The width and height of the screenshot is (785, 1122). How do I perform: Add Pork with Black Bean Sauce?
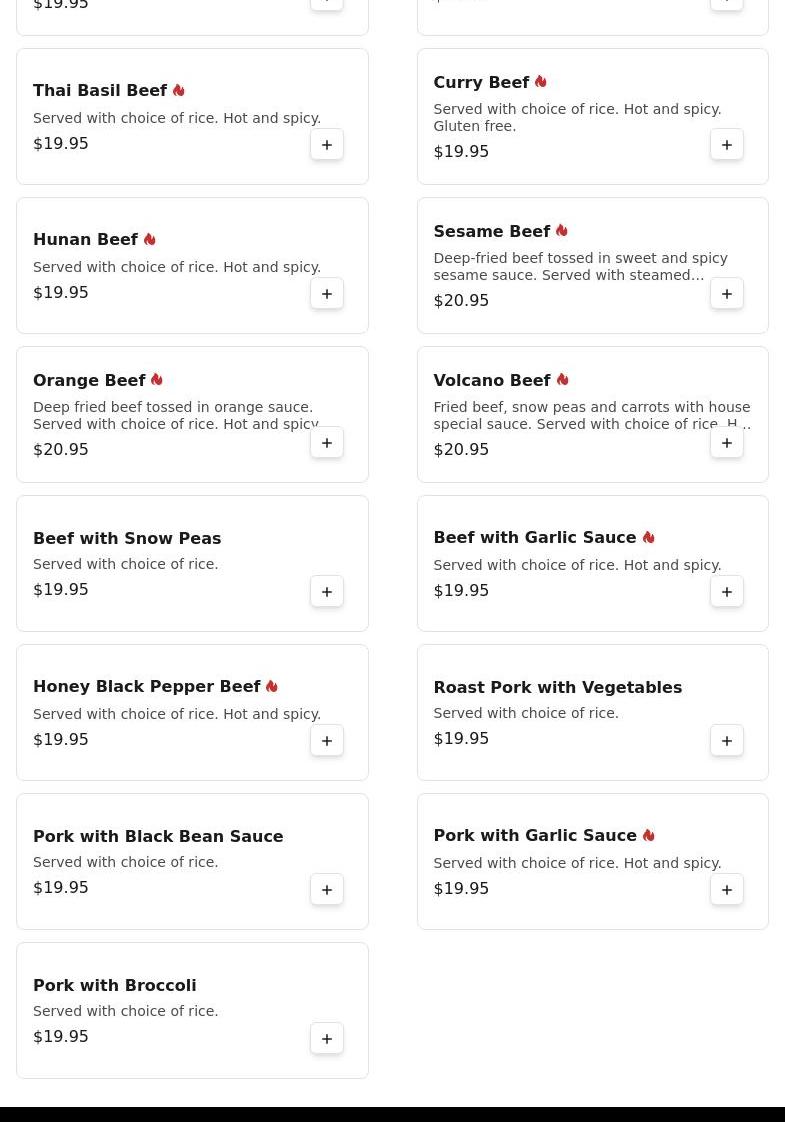click(327, 890)
